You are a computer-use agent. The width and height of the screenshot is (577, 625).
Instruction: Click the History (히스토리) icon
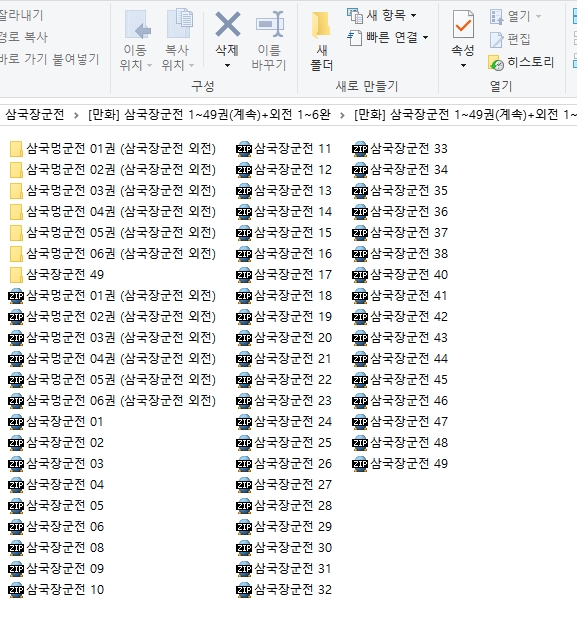point(496,63)
